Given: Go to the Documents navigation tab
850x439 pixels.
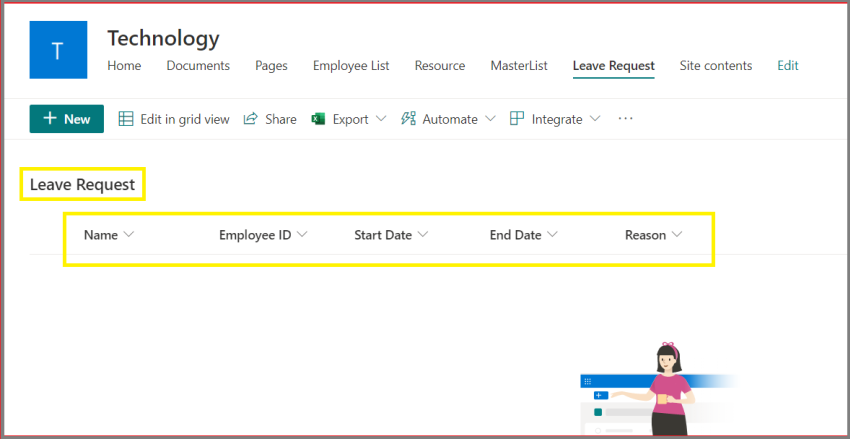Looking at the screenshot, I should pyautogui.click(x=198, y=66).
